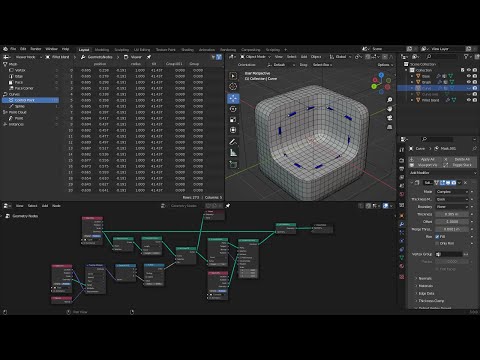Click the viewport zoom magnifier icon
Image resolution: width=480 pixels, height=360 pixels.
(389, 100)
